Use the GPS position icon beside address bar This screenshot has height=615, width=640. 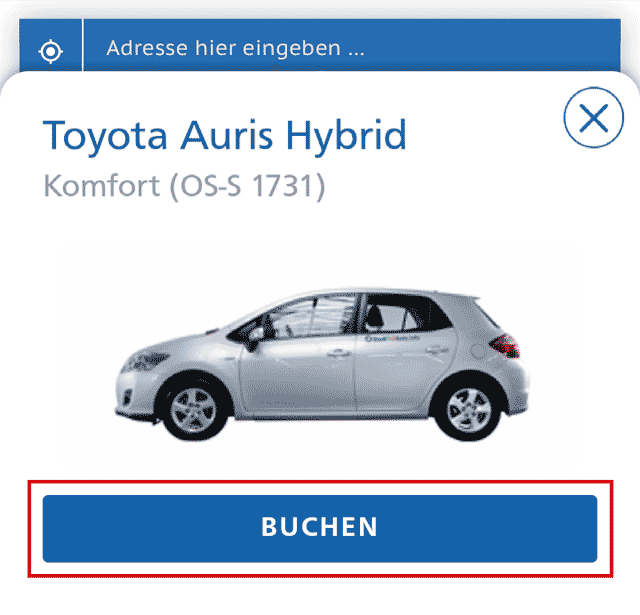click(x=50, y=51)
